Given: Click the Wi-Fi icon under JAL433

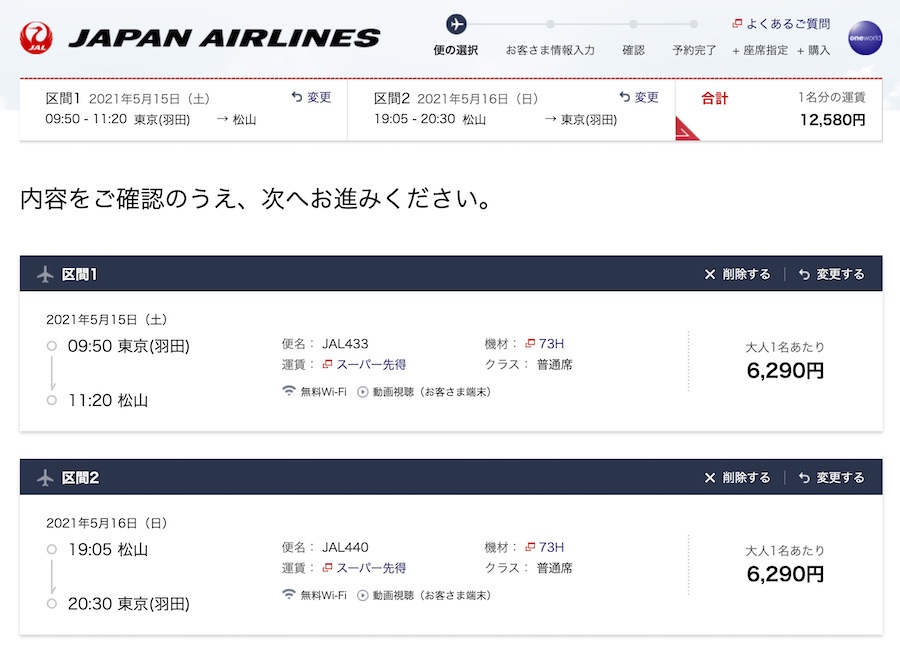Looking at the screenshot, I should coord(289,391).
